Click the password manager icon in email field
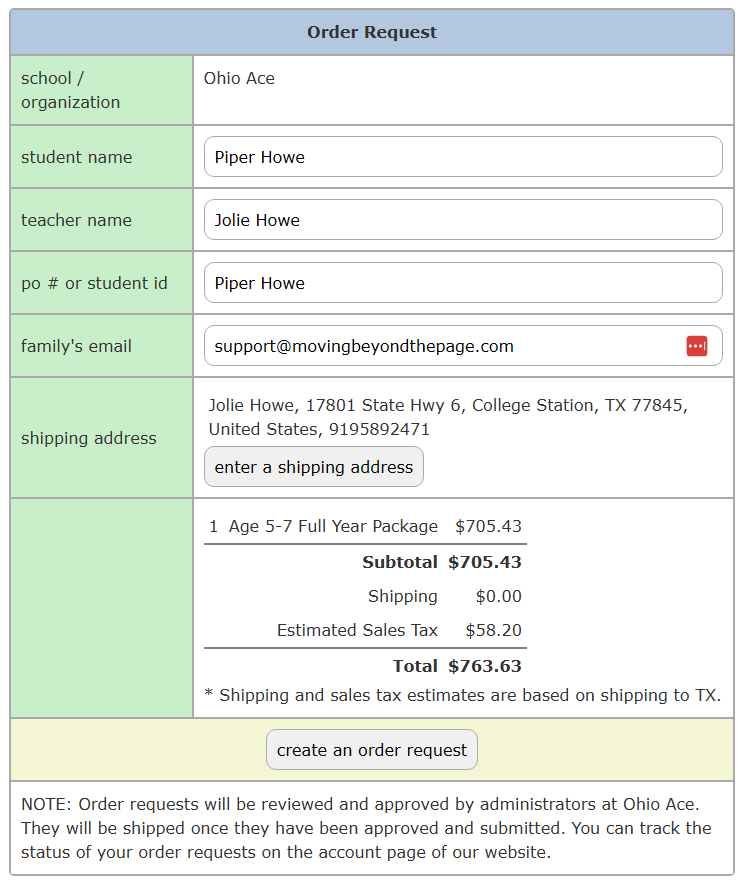The image size is (745, 886). click(696, 346)
